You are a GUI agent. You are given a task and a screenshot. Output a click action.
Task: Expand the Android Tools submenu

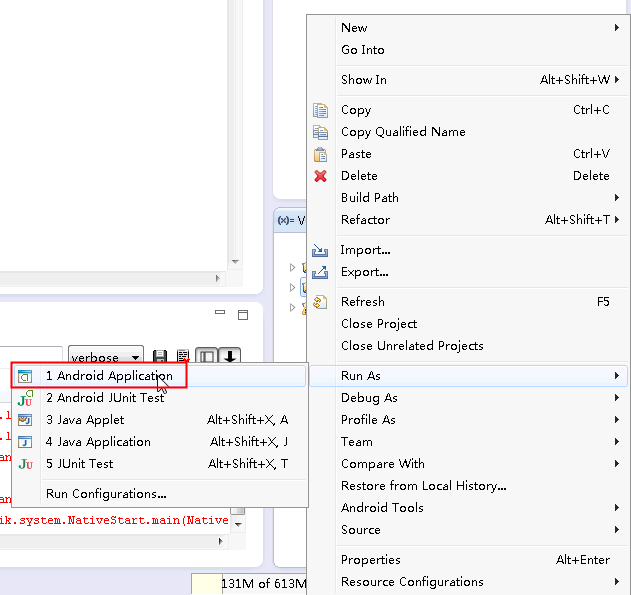pyautogui.click(x=617, y=508)
